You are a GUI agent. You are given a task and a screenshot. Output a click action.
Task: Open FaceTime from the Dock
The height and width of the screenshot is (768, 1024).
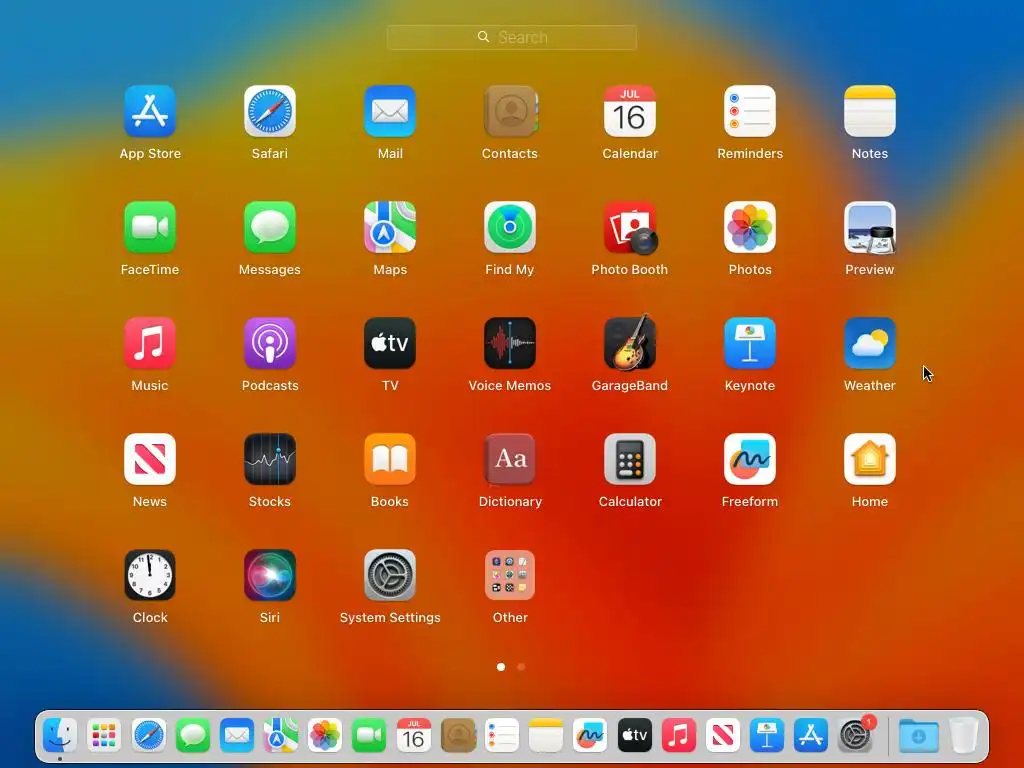coord(369,735)
